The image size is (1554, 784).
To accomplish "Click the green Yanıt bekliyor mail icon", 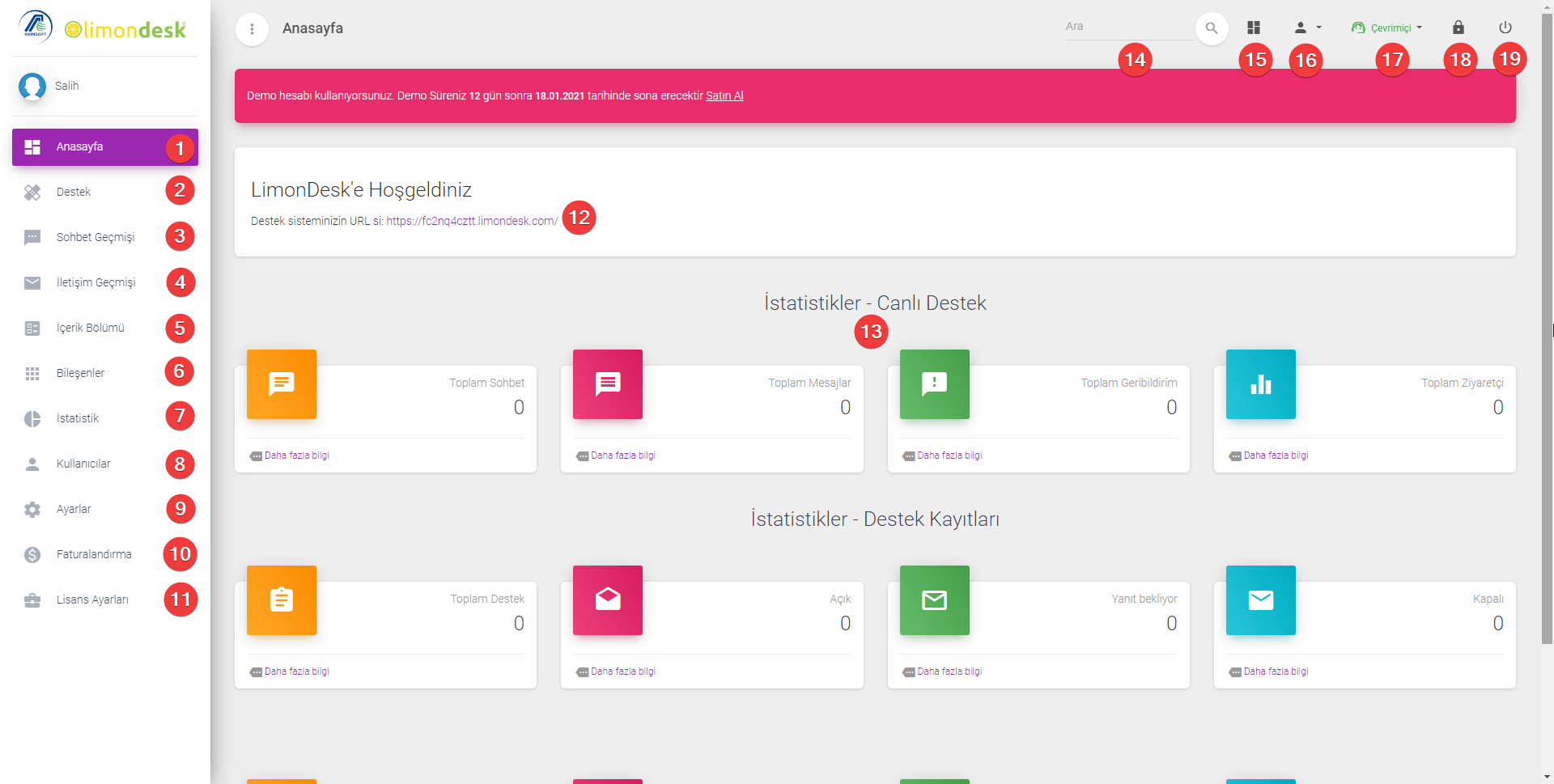I will [935, 600].
